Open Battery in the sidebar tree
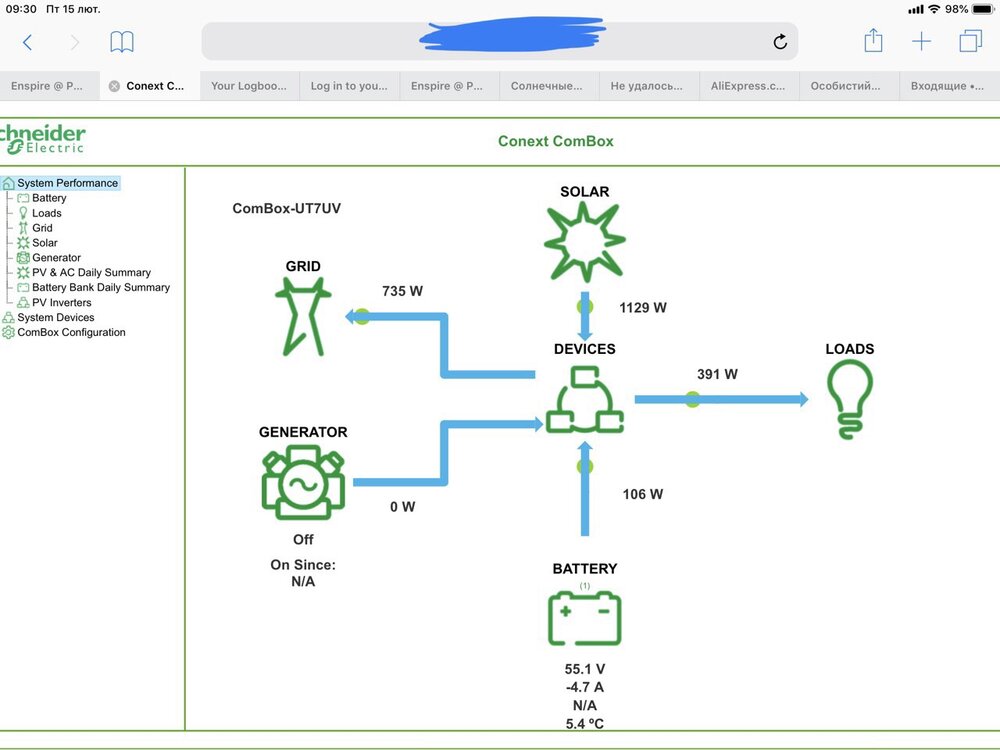 click(x=49, y=198)
